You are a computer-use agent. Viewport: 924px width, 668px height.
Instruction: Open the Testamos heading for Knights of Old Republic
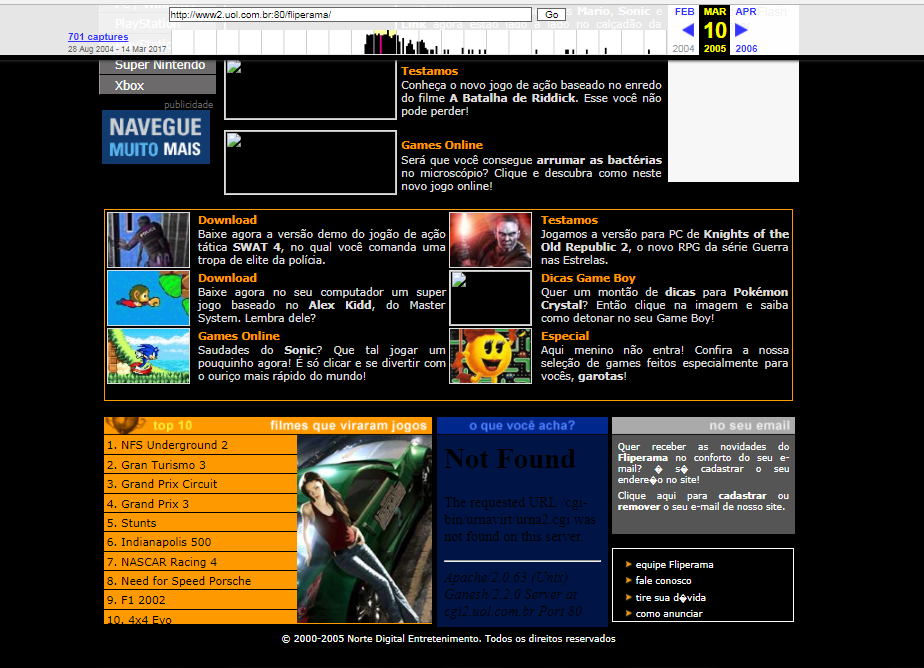tap(569, 220)
